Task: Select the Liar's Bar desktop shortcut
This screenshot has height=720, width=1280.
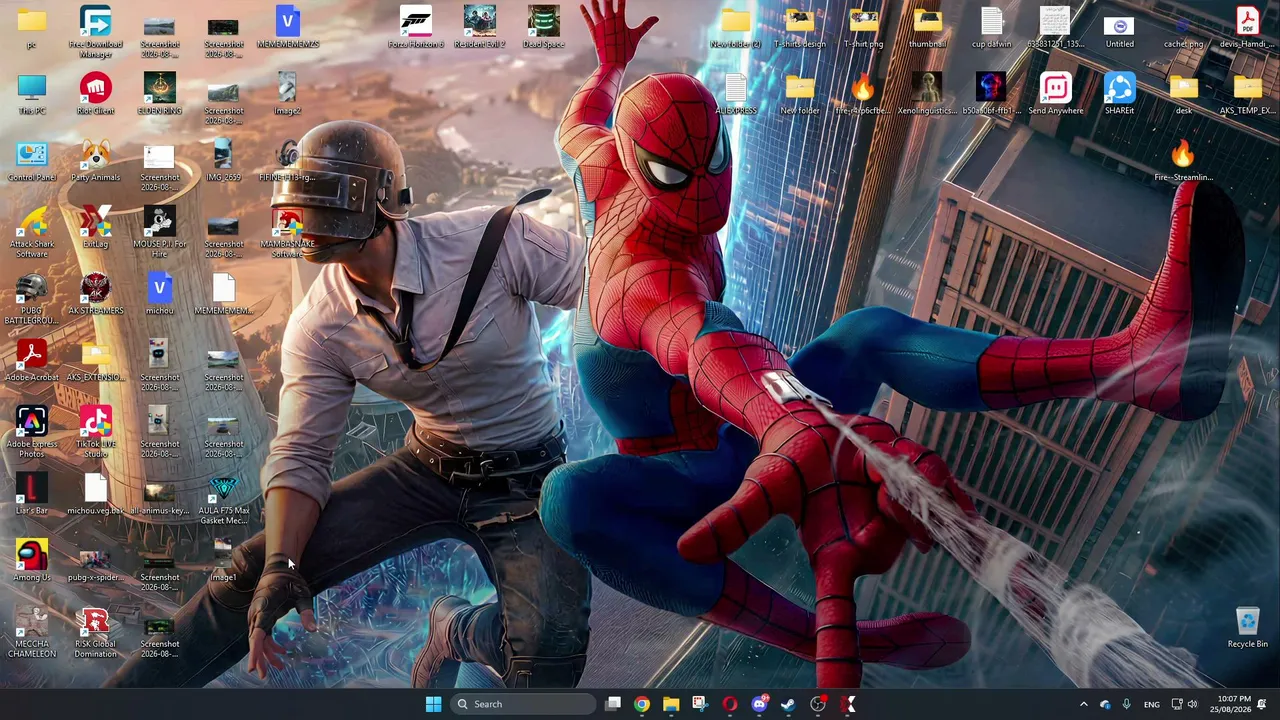Action: (x=32, y=495)
